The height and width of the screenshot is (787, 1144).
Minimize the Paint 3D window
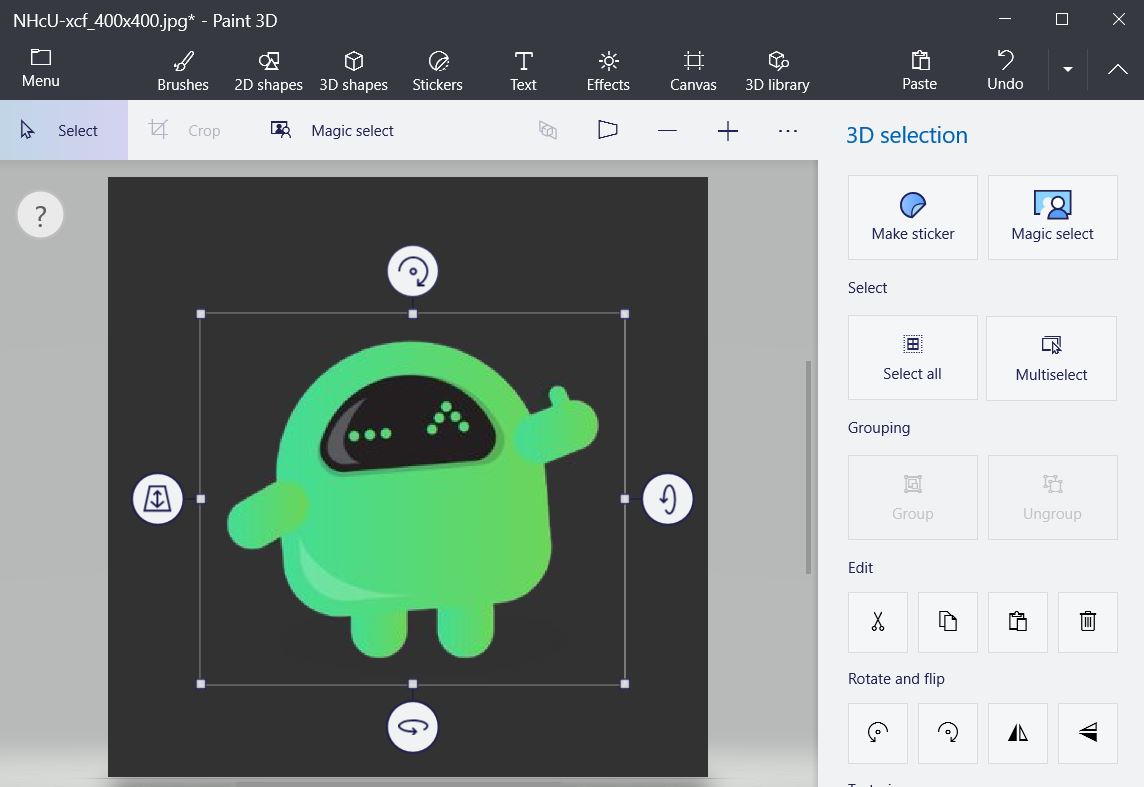1005,19
